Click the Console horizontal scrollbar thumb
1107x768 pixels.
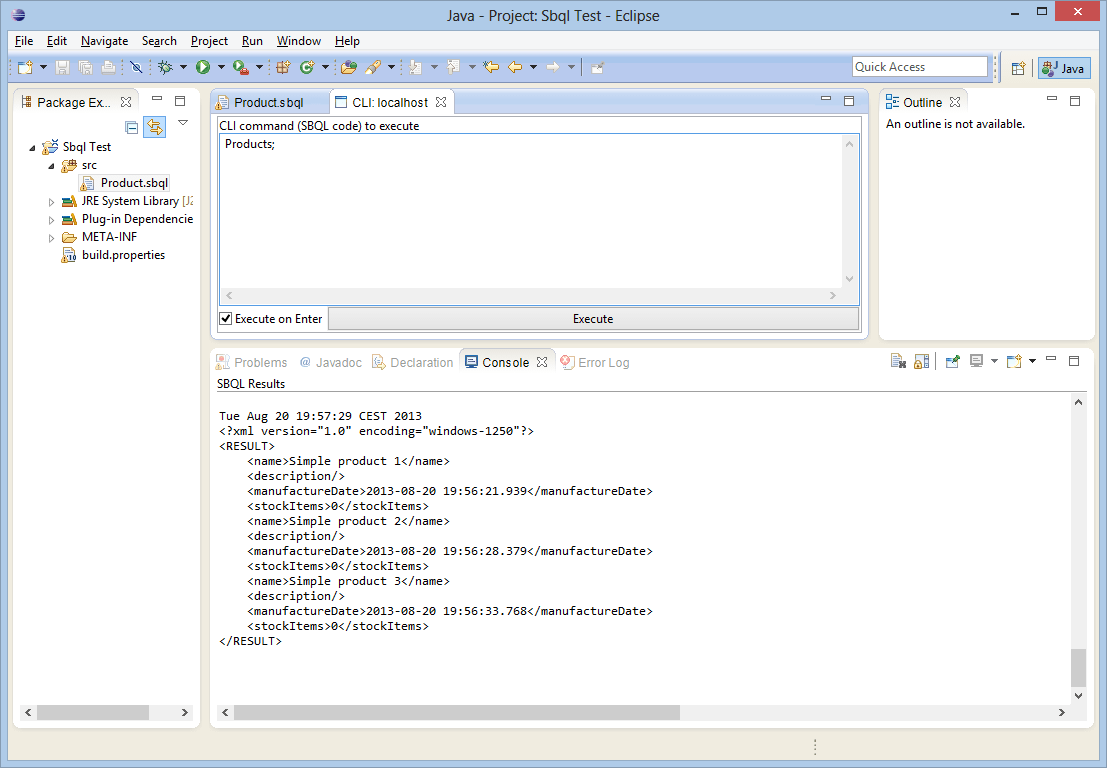[457, 712]
